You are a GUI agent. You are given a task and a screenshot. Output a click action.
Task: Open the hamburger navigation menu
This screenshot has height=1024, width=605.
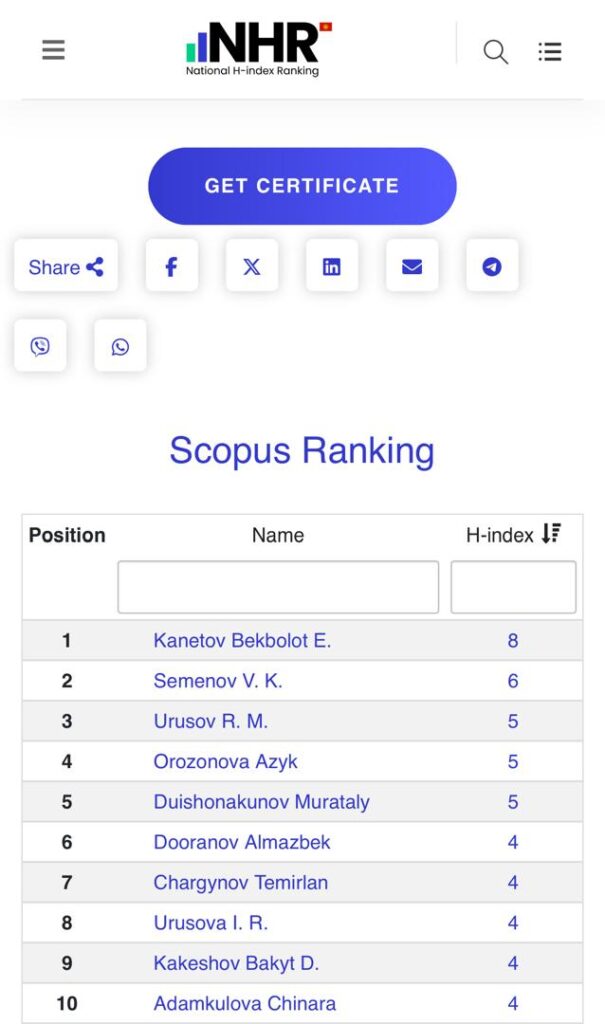(x=53, y=50)
